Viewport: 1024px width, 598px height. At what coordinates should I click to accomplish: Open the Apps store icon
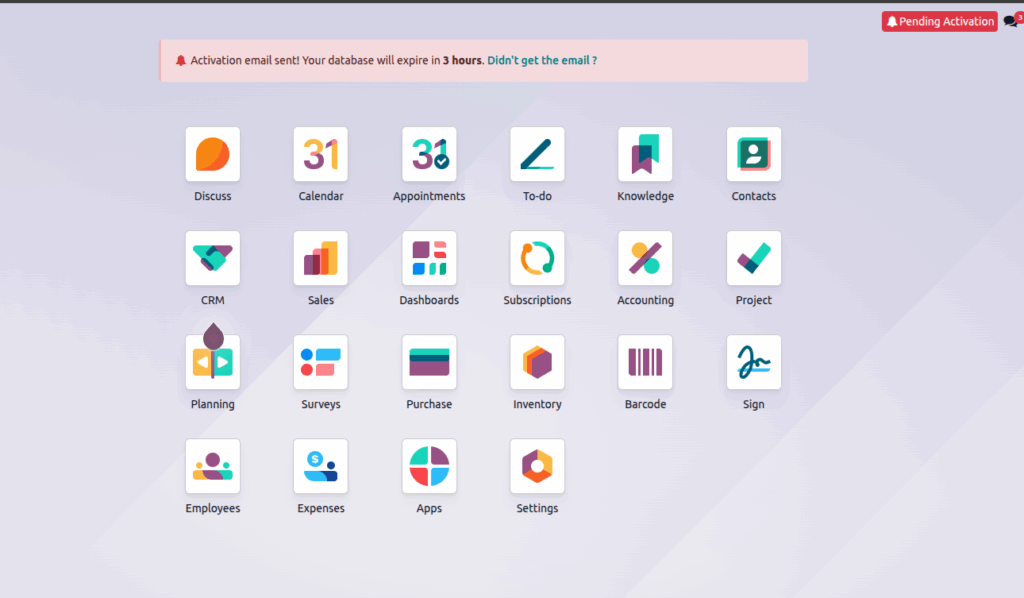point(429,466)
